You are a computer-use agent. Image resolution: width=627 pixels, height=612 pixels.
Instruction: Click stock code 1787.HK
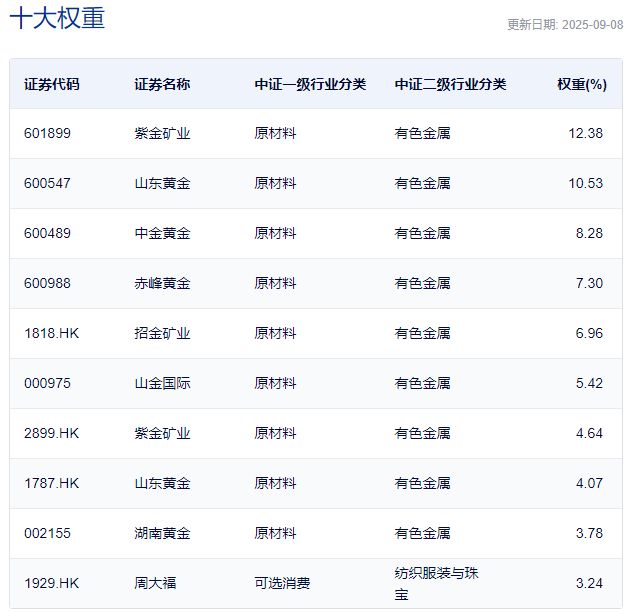pos(51,483)
